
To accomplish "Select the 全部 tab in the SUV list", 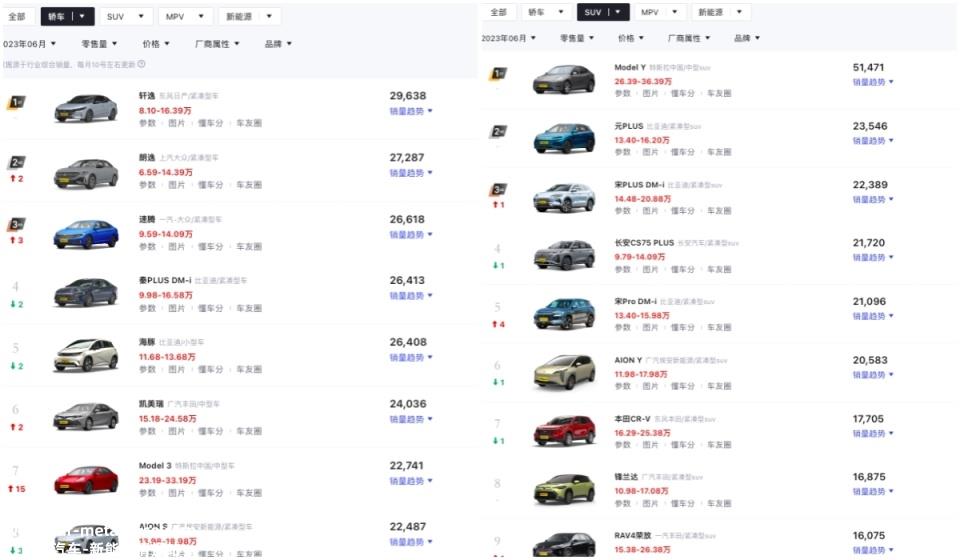I will point(499,12).
